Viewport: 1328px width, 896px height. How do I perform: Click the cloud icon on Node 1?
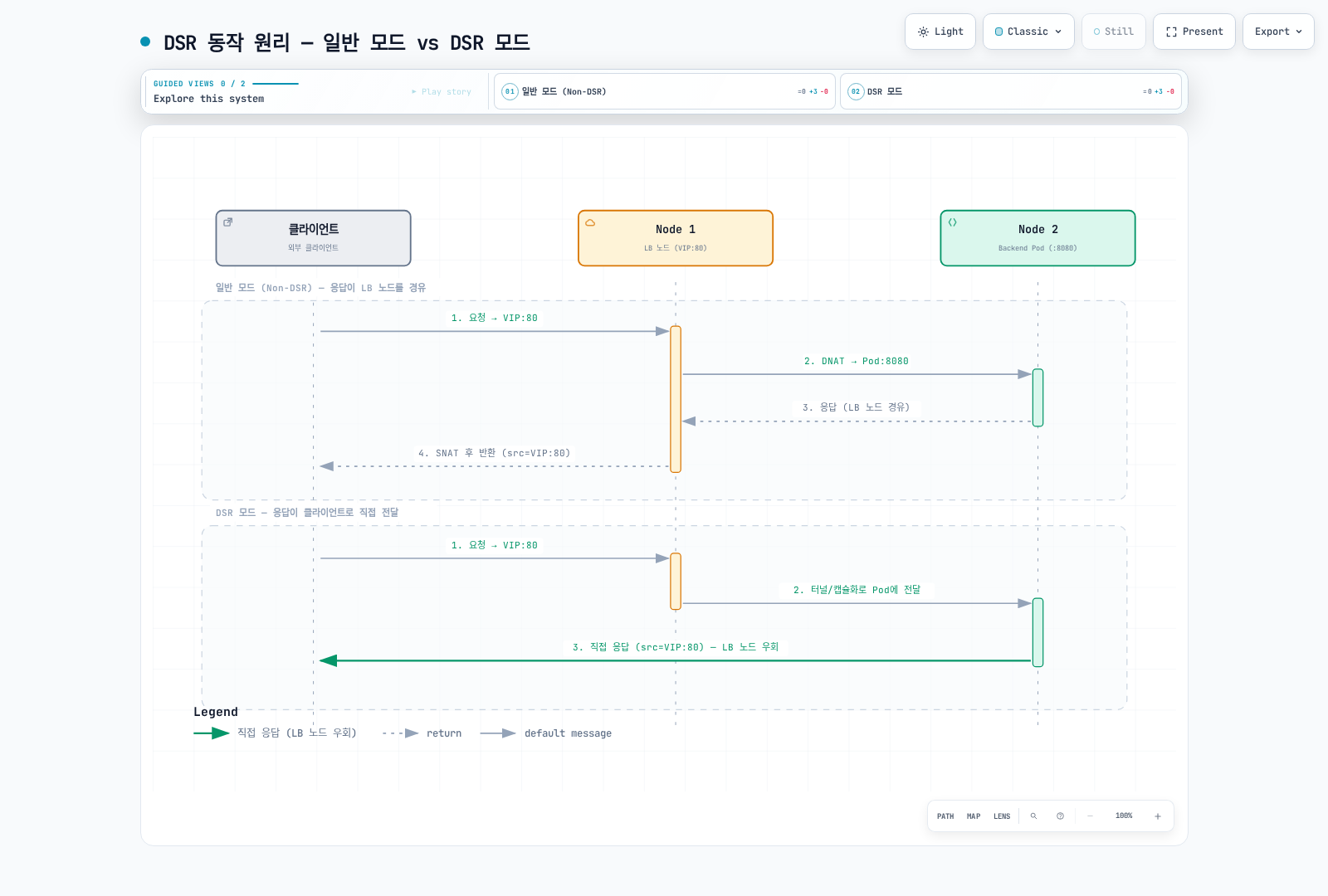click(590, 222)
